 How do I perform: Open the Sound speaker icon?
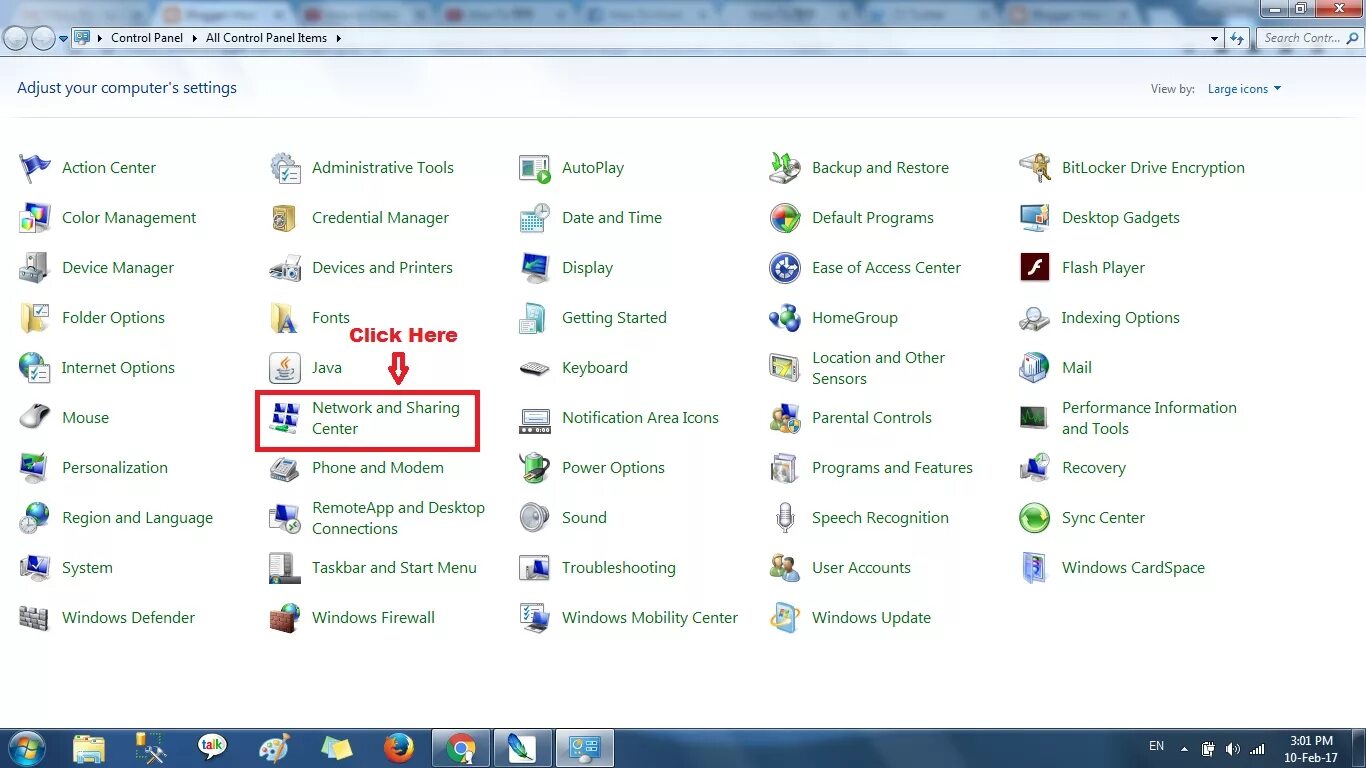click(x=535, y=518)
